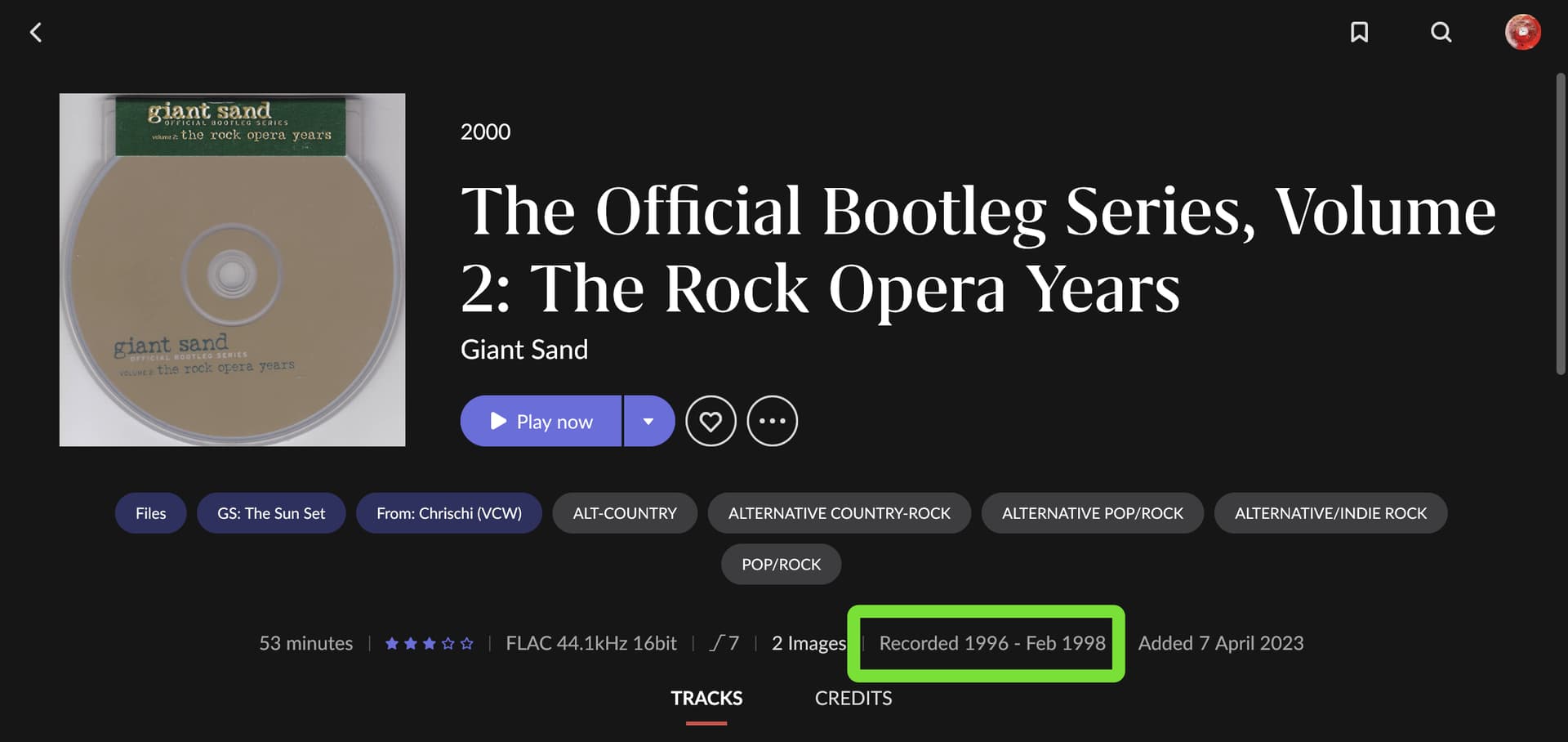Screen dimensions: 1568x742
Task: Switch to the CREDITS tab
Action: pos(853,698)
